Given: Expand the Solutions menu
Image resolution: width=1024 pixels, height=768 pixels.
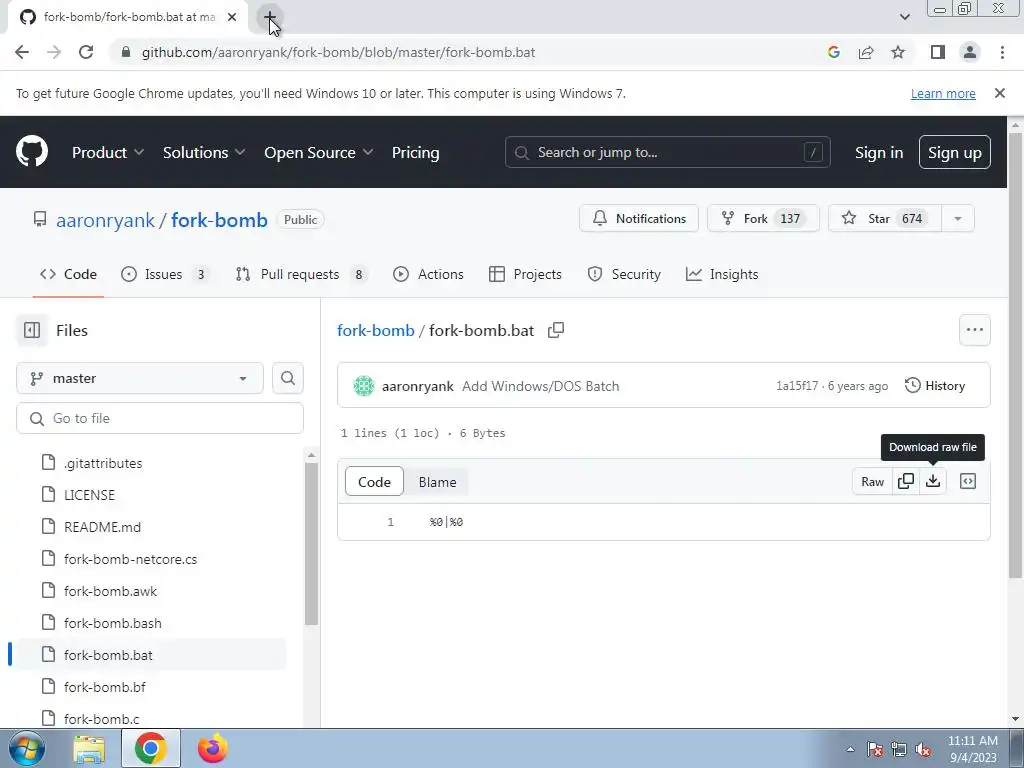Looking at the screenshot, I should tap(204, 152).
